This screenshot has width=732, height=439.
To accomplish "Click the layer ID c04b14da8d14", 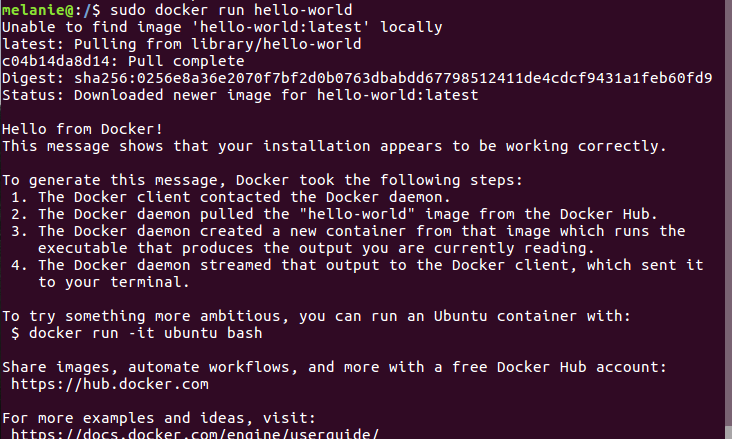I will point(56,61).
